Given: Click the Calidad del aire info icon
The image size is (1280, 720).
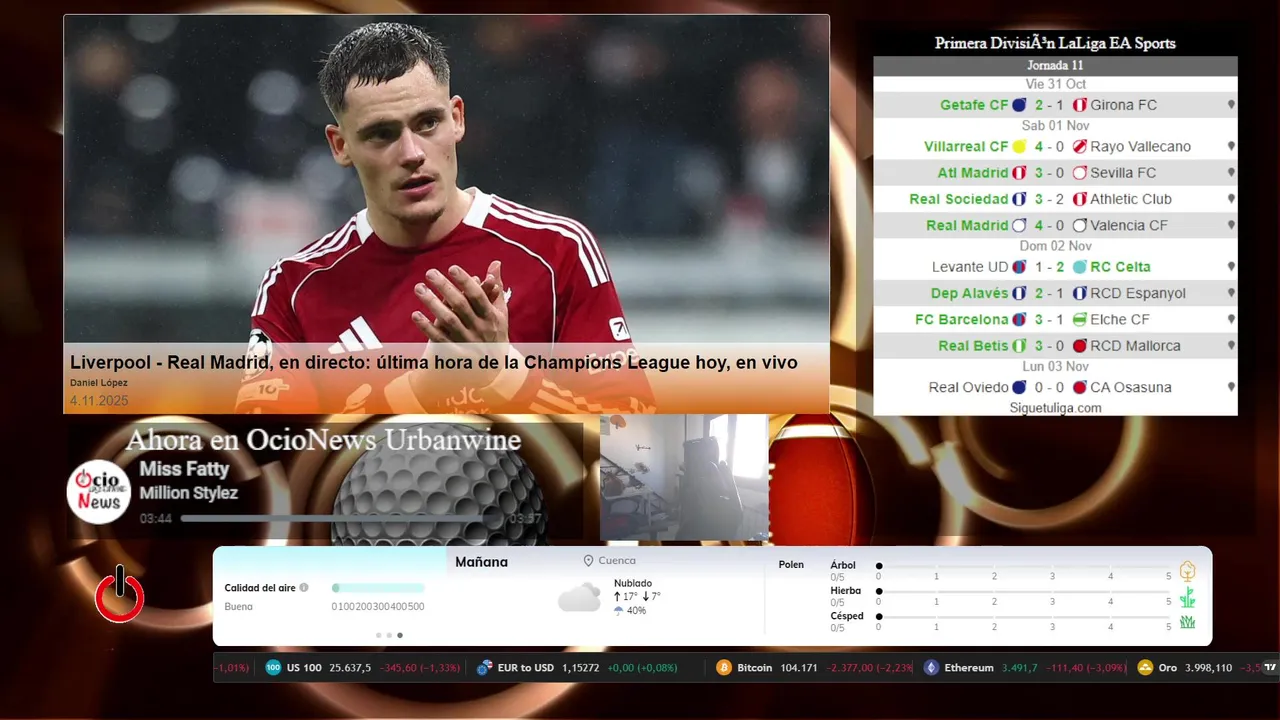Looking at the screenshot, I should tap(304, 588).
